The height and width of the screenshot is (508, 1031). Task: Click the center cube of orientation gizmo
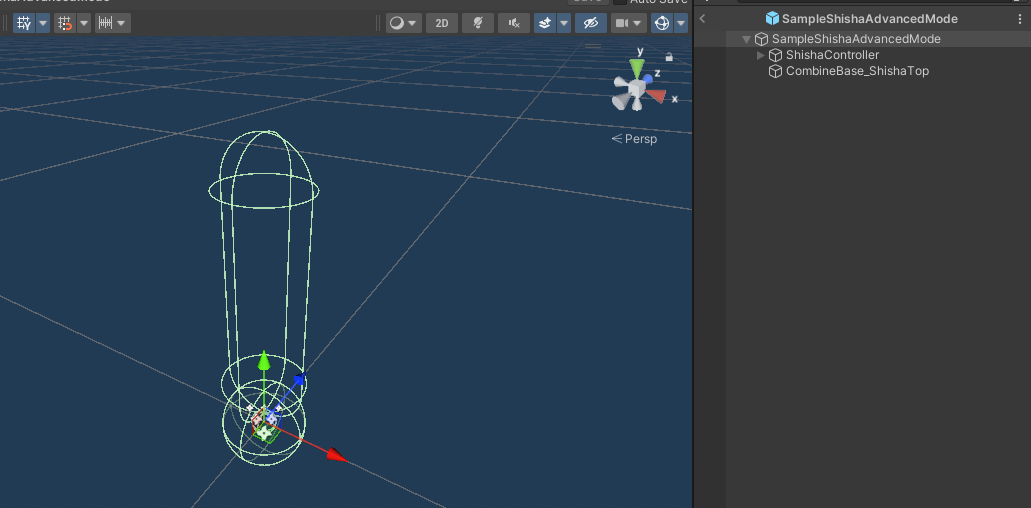635,87
